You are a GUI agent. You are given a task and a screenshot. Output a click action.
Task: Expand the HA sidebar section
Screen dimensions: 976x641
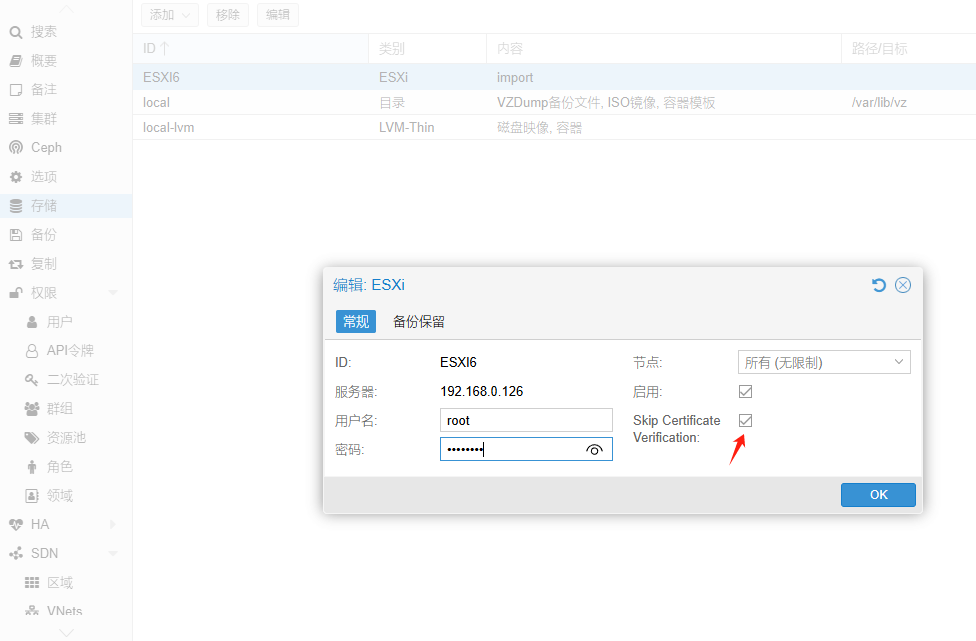(x=112, y=524)
